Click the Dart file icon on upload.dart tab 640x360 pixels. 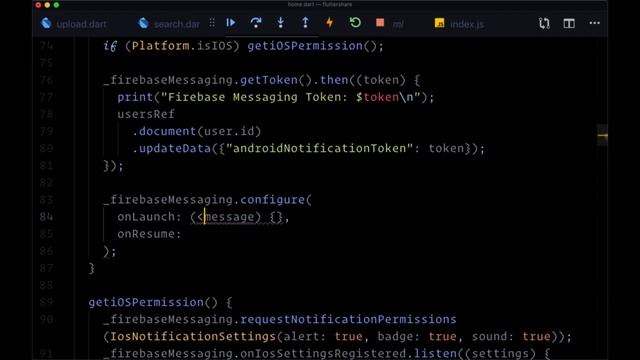pos(46,23)
